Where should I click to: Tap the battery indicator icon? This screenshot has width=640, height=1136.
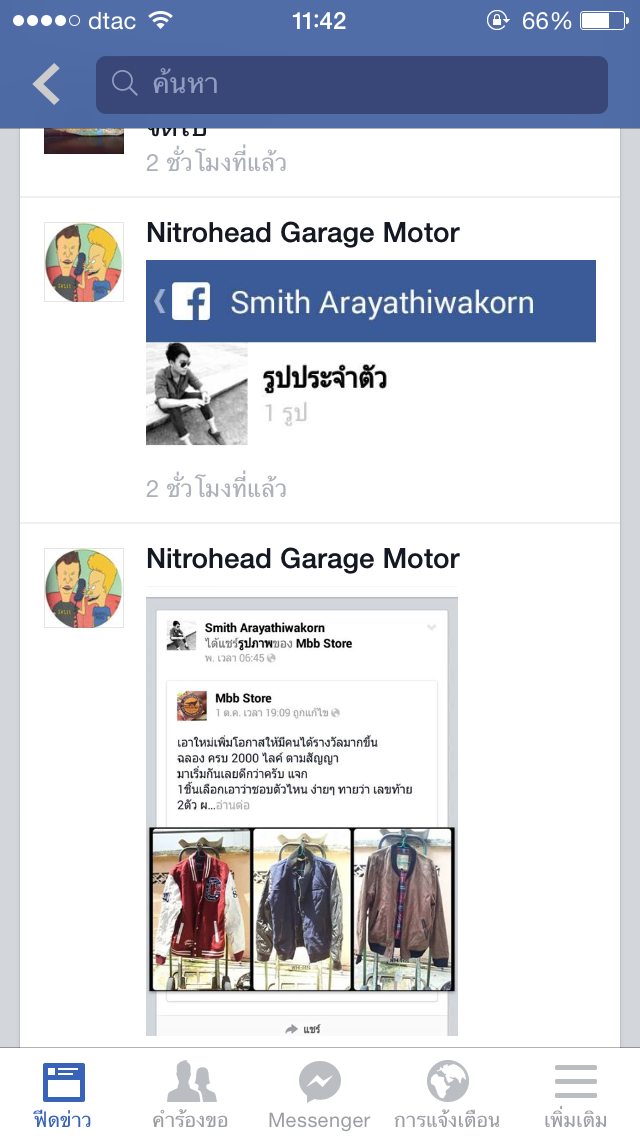click(604, 20)
